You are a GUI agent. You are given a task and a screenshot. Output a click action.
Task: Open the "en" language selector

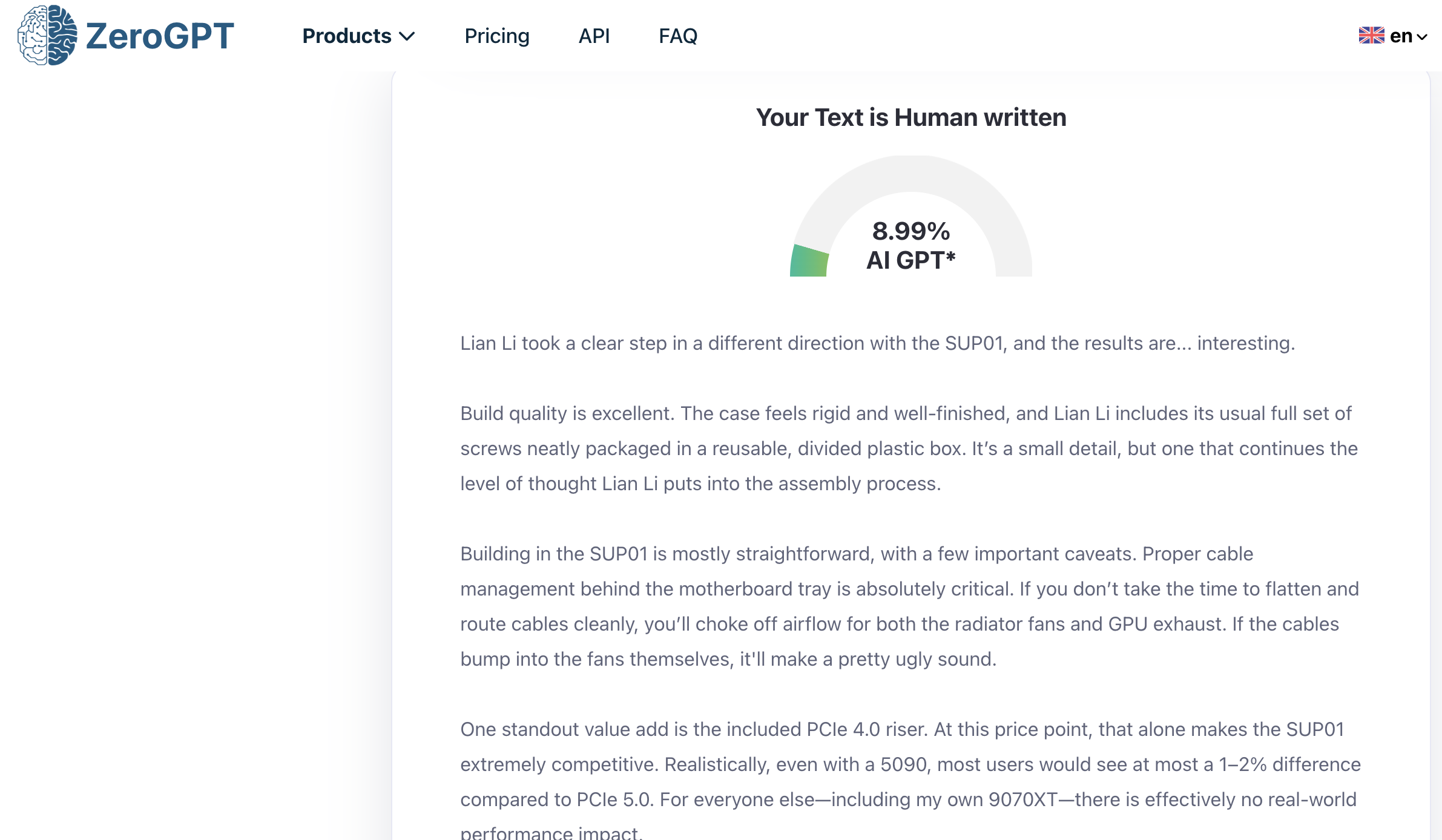(x=1400, y=36)
